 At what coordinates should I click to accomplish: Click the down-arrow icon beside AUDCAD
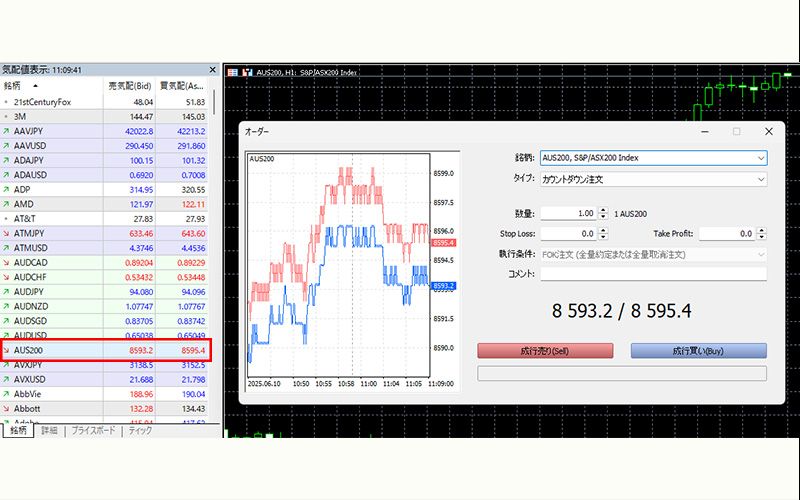pos(6,262)
